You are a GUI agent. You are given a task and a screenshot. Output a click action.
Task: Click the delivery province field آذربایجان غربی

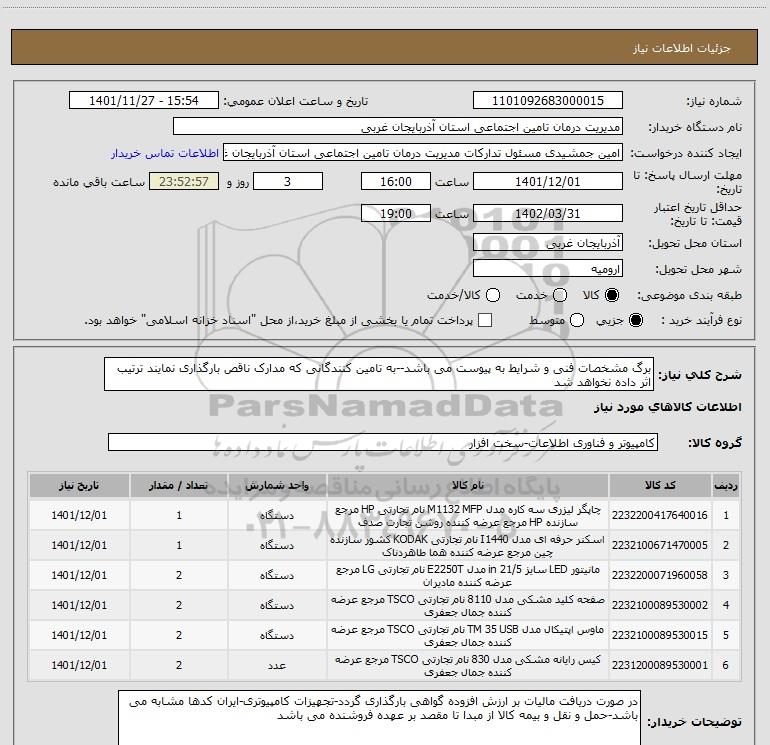(x=548, y=243)
